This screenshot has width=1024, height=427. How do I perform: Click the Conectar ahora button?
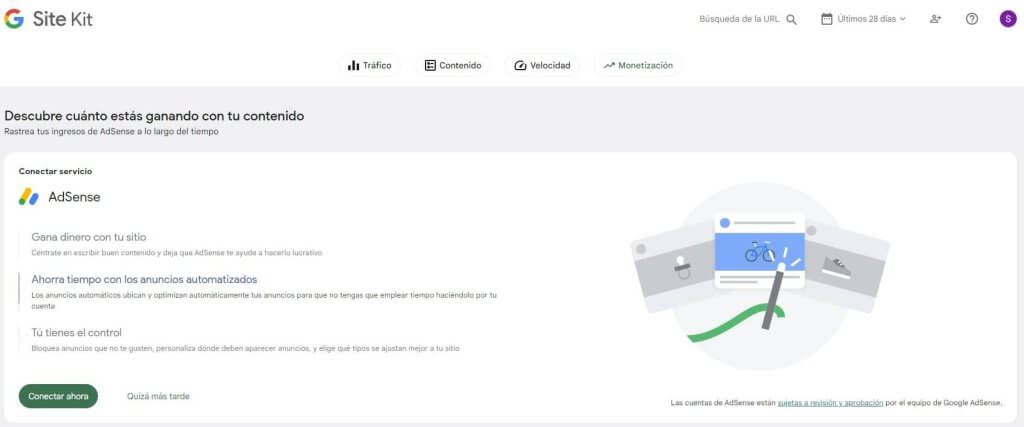tap(58, 396)
